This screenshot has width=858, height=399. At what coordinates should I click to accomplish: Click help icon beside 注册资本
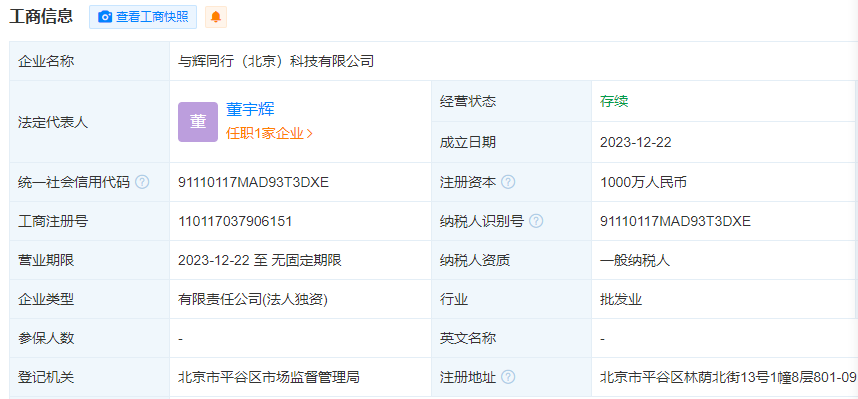click(508, 182)
